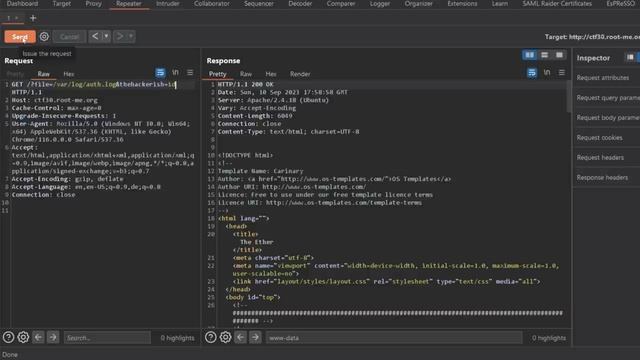Open response search help icon
The height and width of the screenshot is (360, 640).
click(x=211, y=337)
